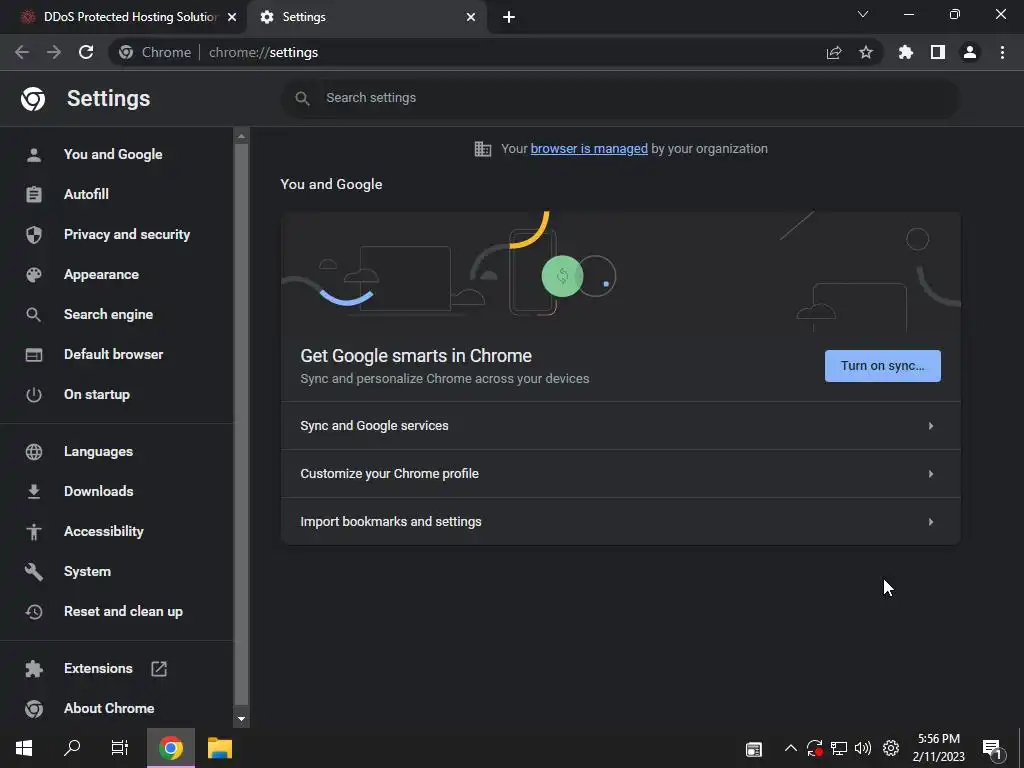The width and height of the screenshot is (1024, 768).
Task: Click the Accessibility figure icon
Action: [34, 532]
